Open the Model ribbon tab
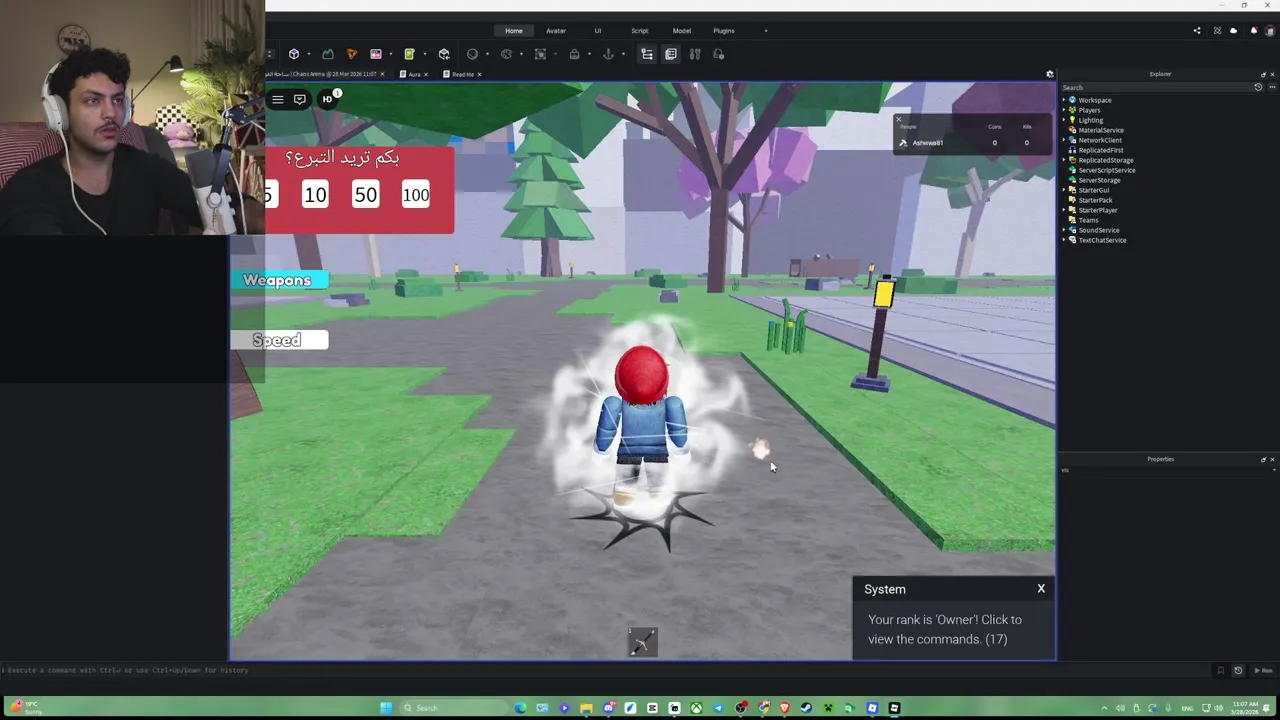 [x=682, y=31]
